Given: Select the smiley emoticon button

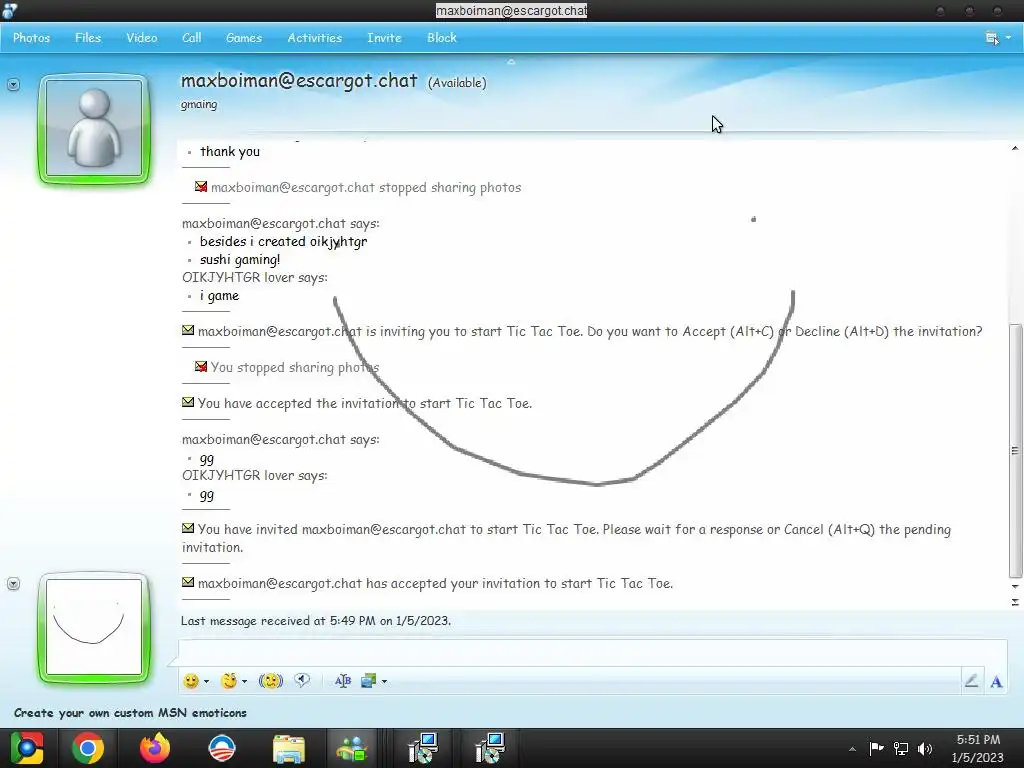Looking at the screenshot, I should [x=191, y=681].
